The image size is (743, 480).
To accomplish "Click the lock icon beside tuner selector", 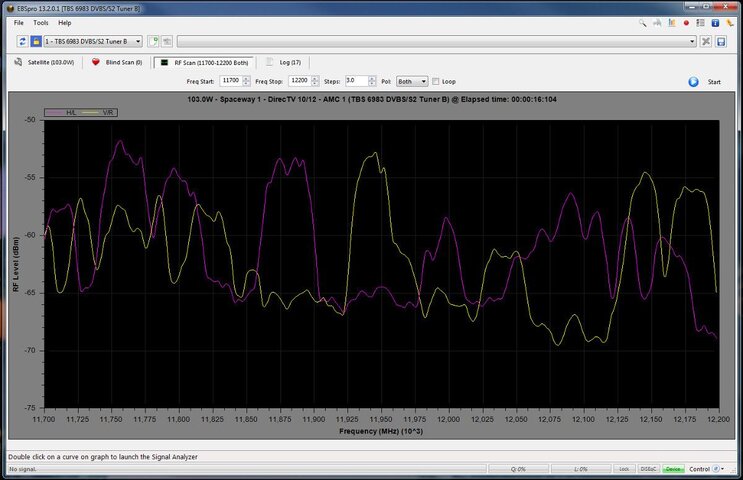I will click(36, 41).
